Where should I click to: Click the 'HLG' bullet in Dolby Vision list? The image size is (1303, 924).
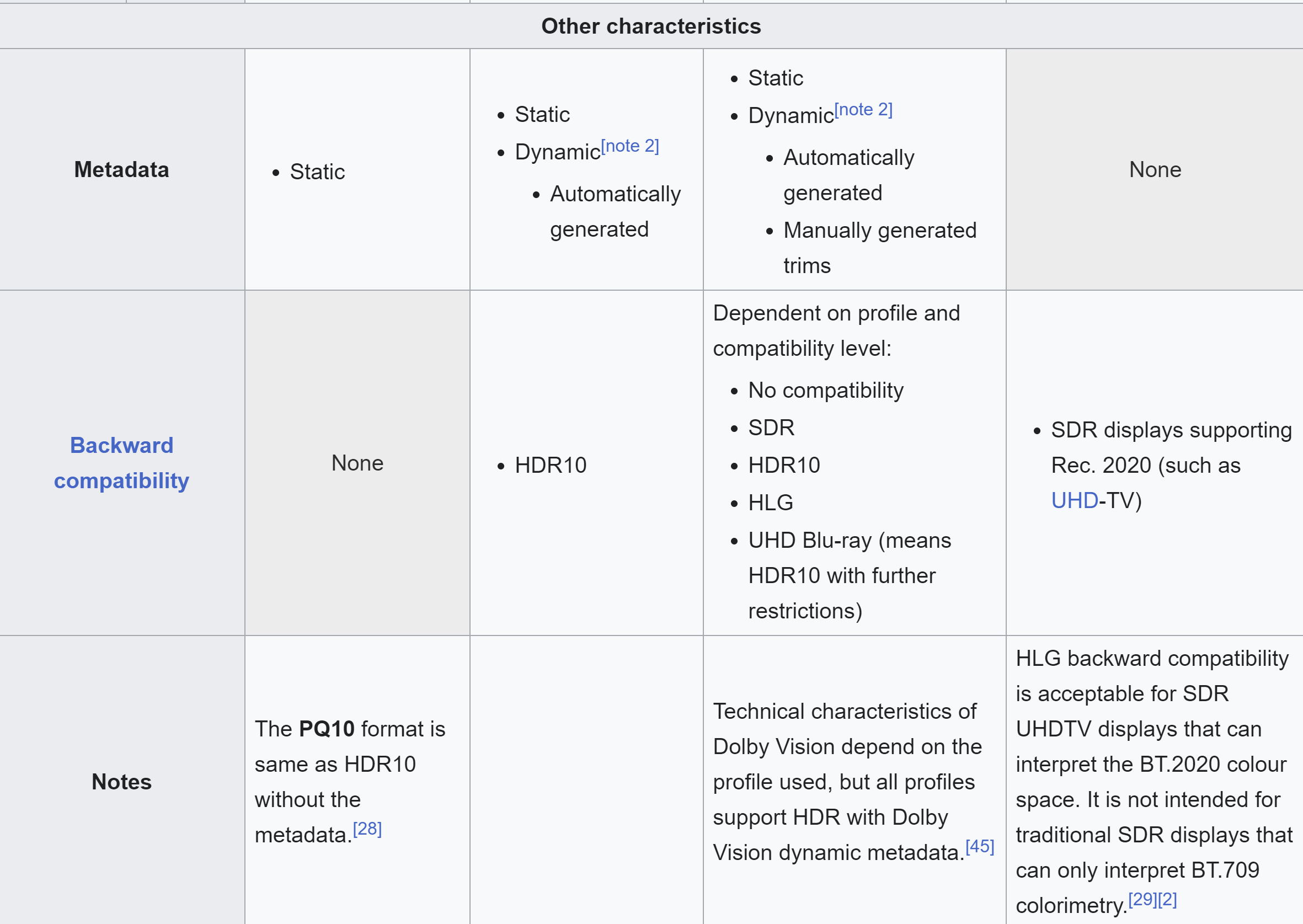click(x=771, y=503)
